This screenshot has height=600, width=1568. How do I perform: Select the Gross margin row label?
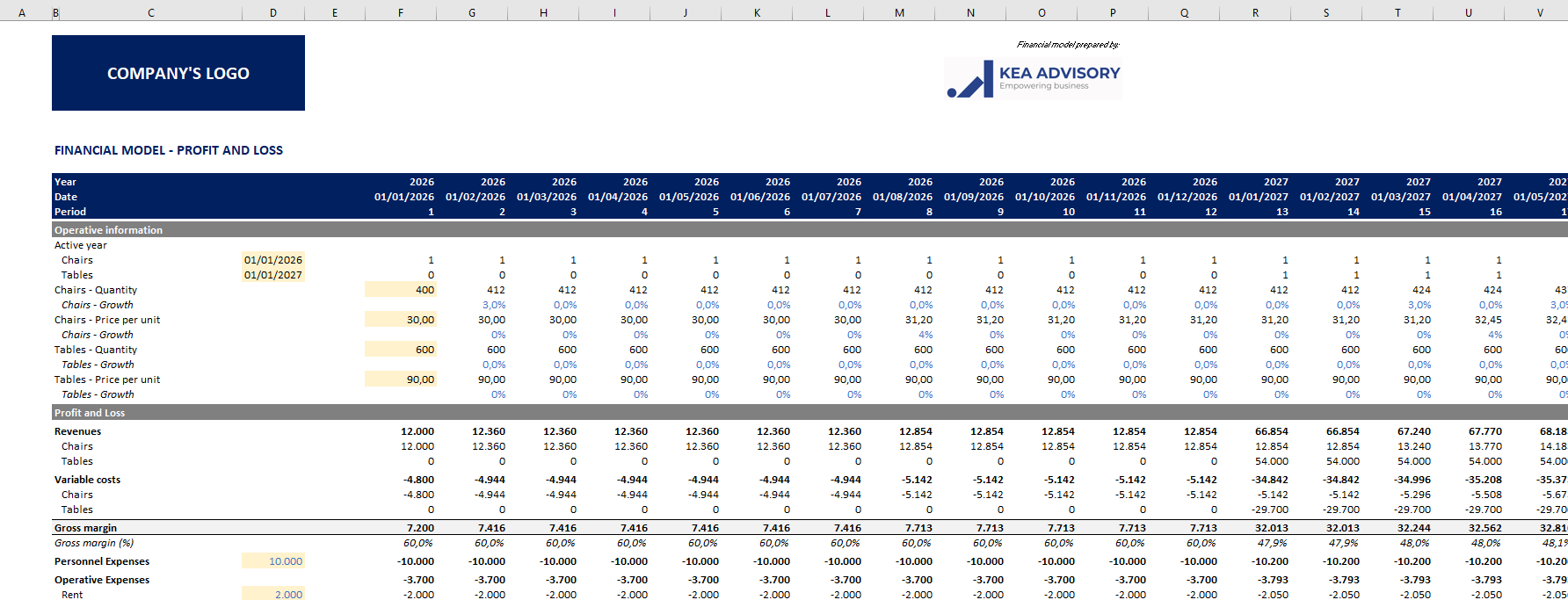[85, 528]
